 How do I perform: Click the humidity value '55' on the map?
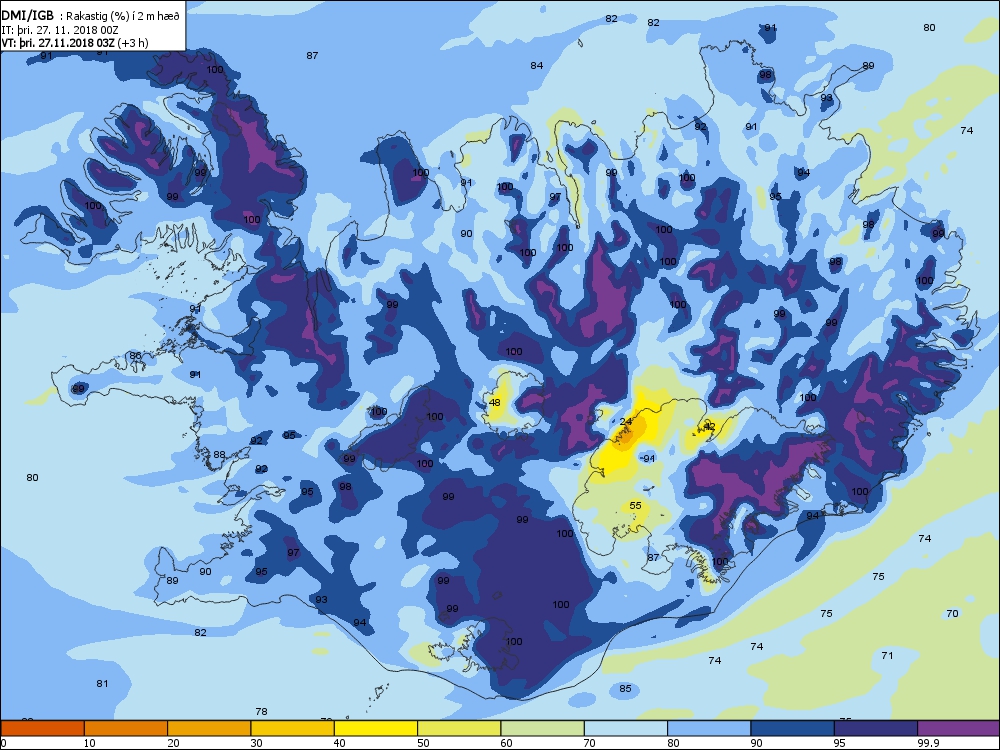coord(635,505)
